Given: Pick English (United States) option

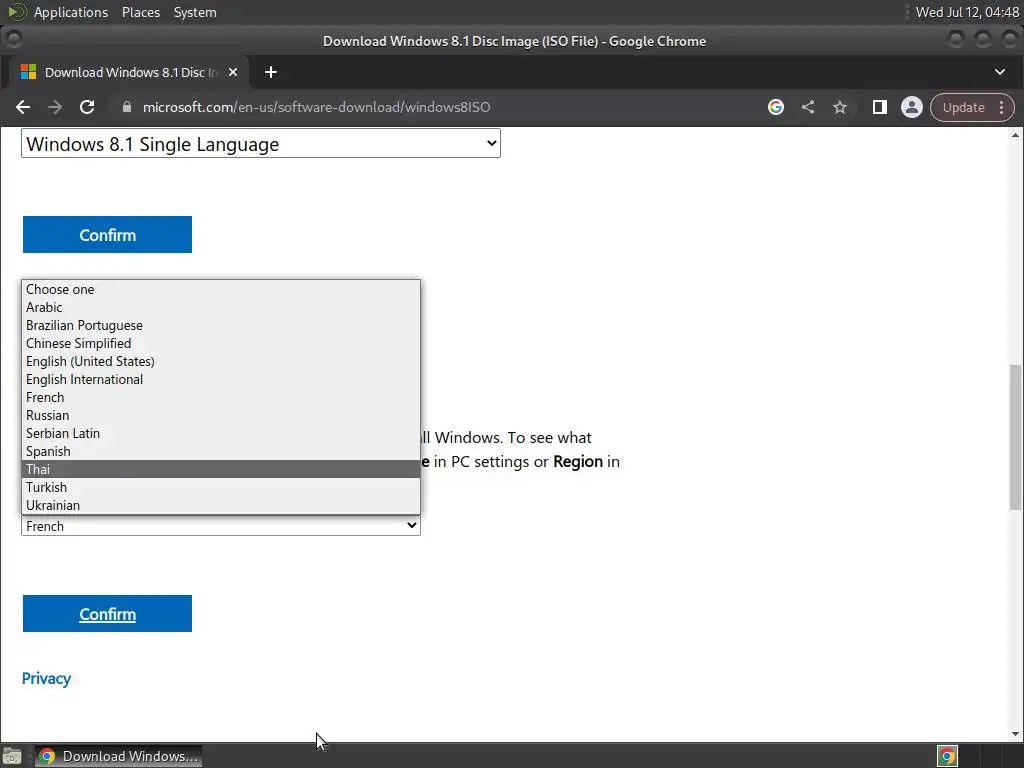Looking at the screenshot, I should [x=221, y=361].
